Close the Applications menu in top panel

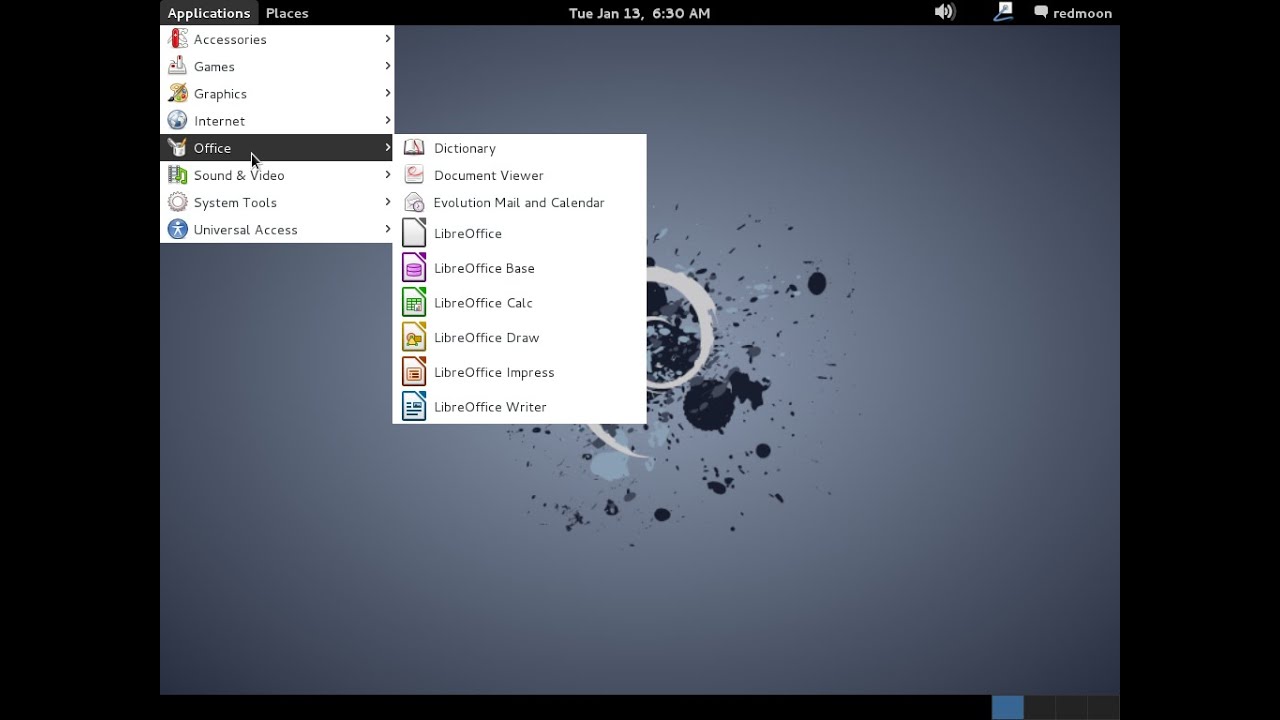[x=209, y=13]
